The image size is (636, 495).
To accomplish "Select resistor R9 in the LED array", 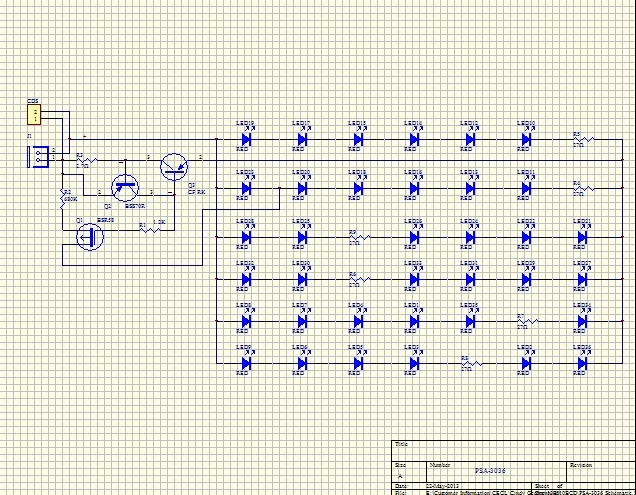I will click(359, 237).
